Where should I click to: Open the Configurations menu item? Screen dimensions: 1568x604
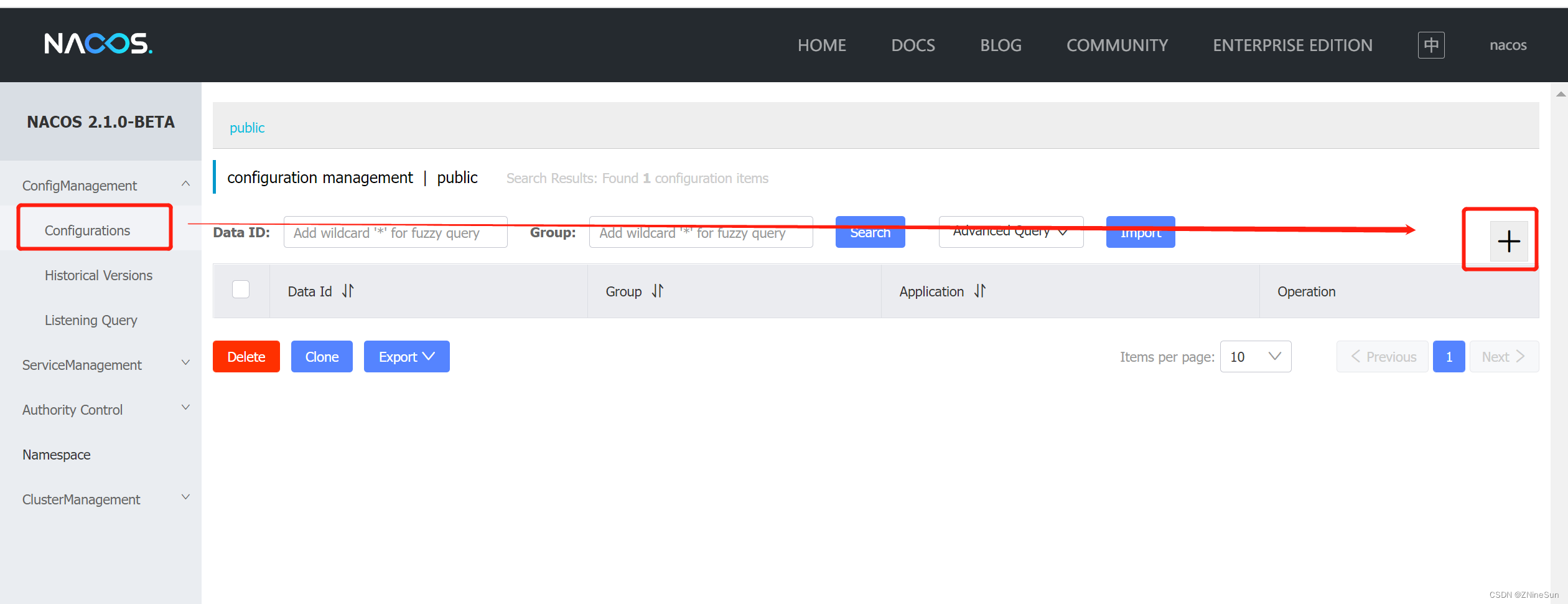point(87,230)
